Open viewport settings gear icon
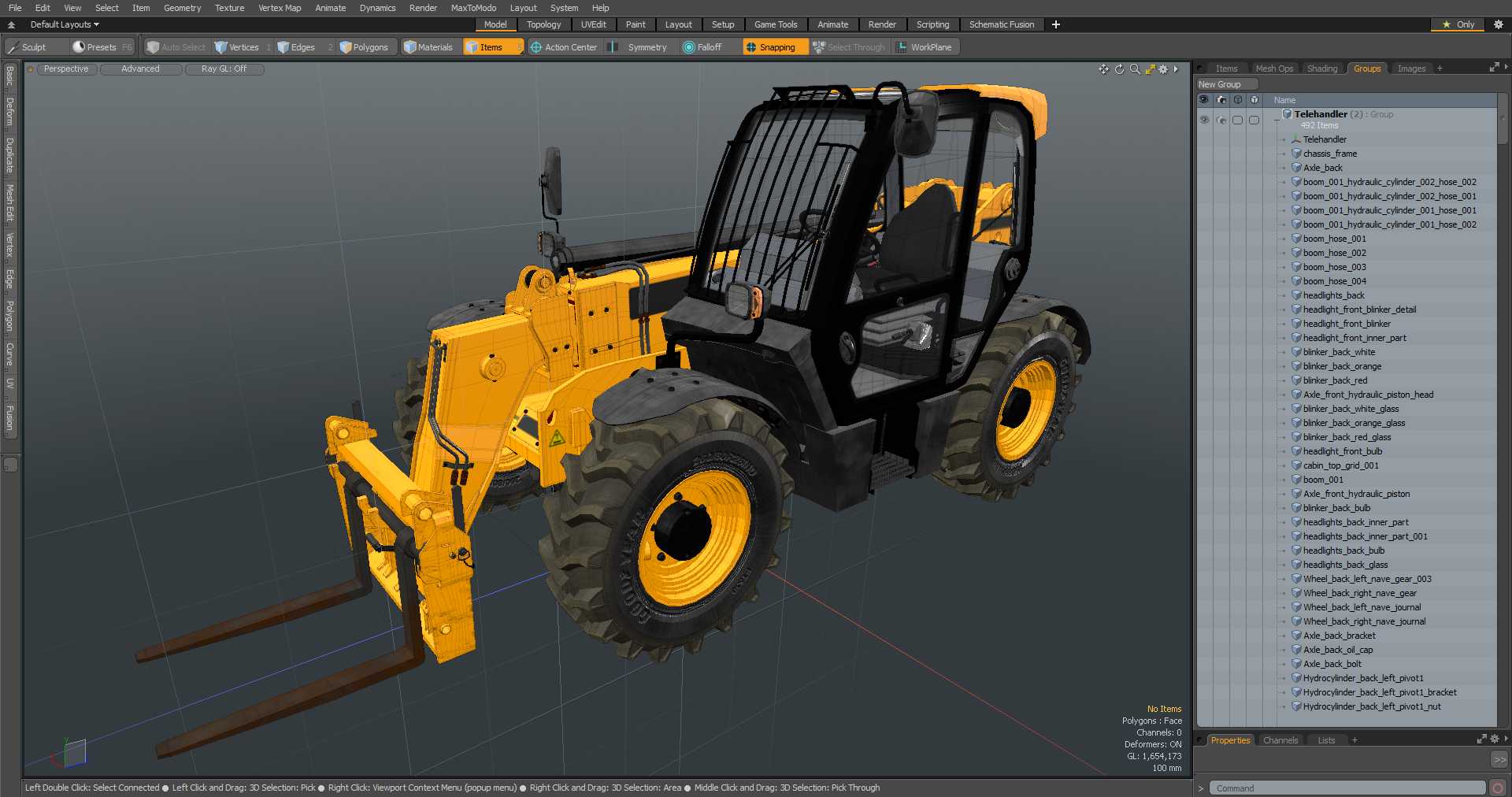Viewport: 1512px width, 797px height. [x=1163, y=69]
